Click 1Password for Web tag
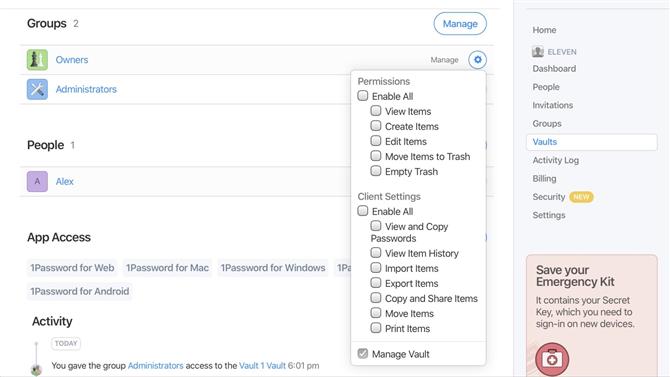This screenshot has width=670, height=377. tap(72, 268)
